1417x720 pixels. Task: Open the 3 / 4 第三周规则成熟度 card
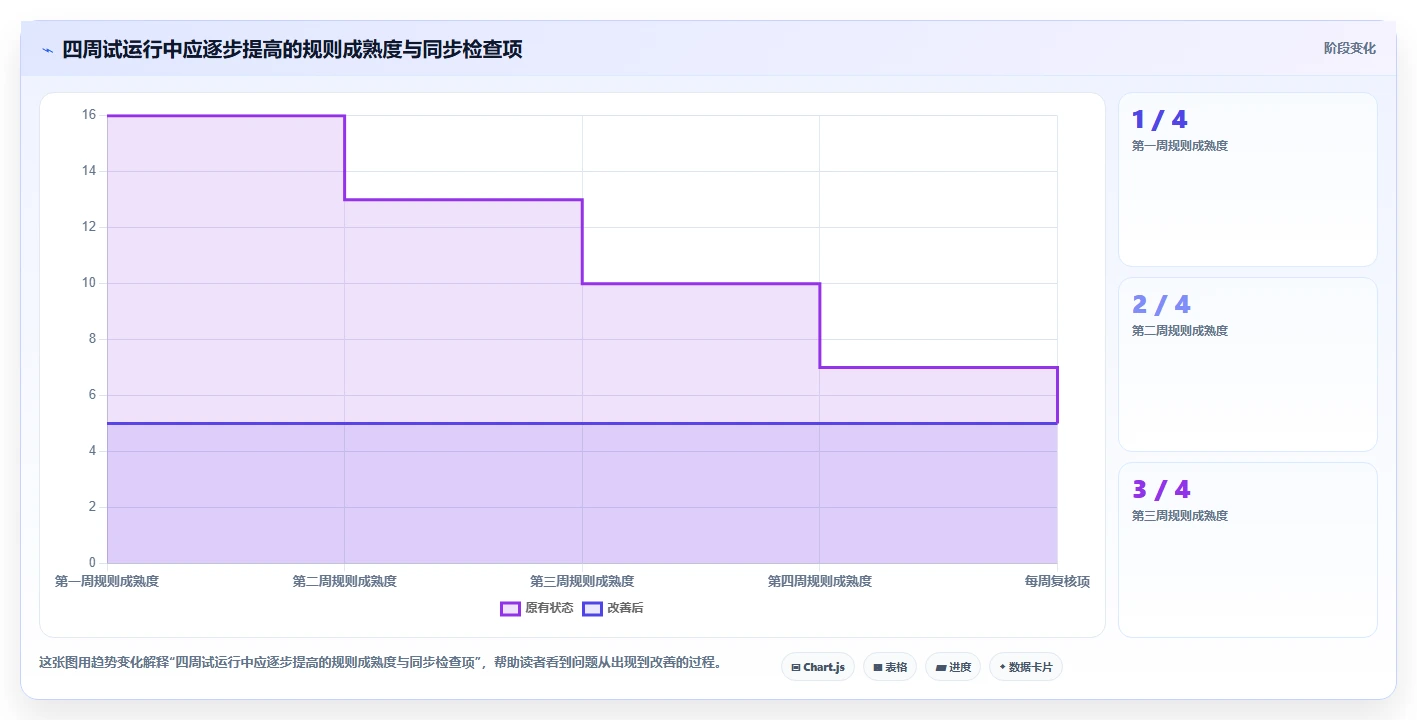click(1247, 550)
